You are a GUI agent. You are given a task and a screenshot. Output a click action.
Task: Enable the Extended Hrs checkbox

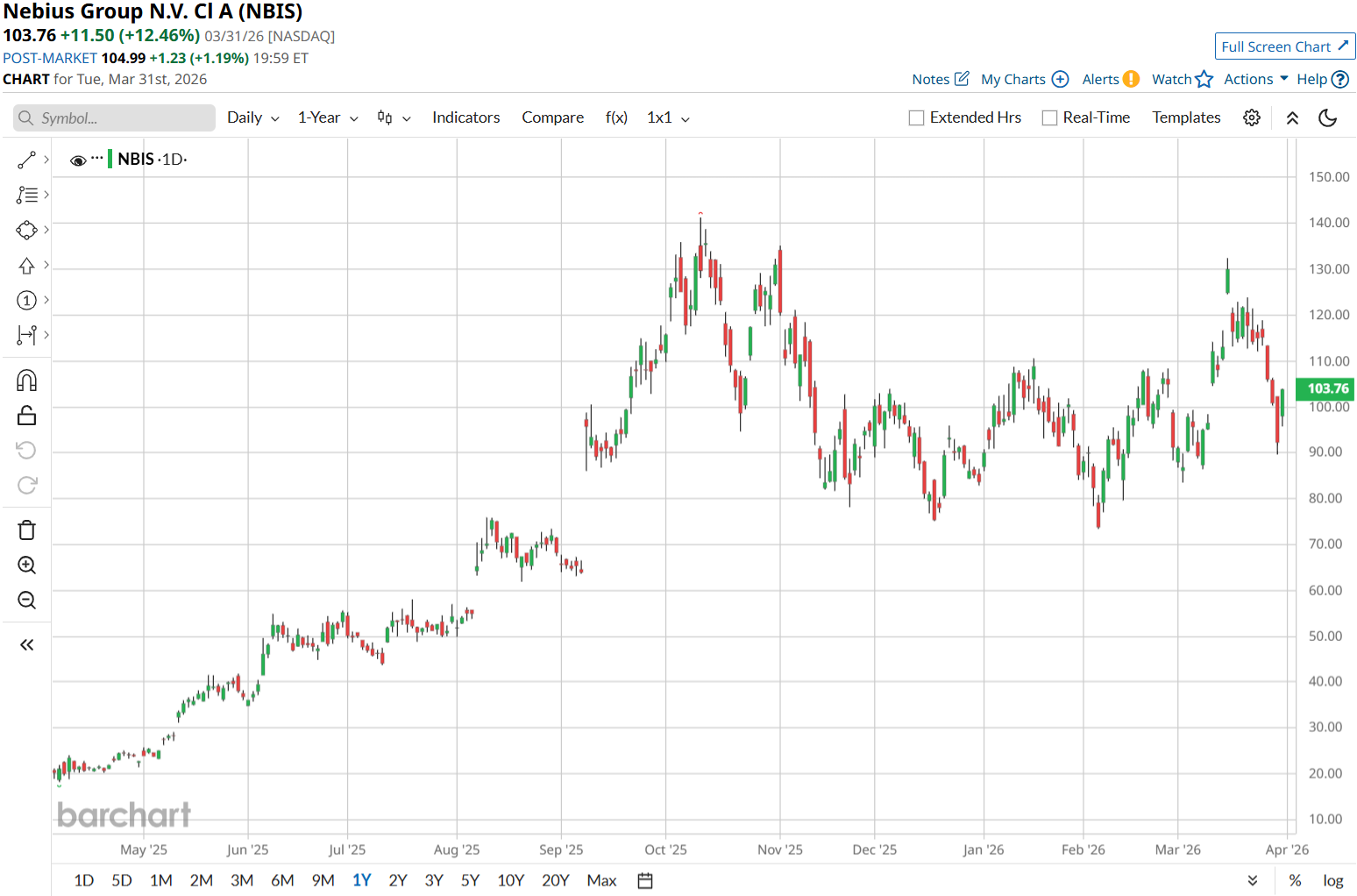tap(916, 117)
